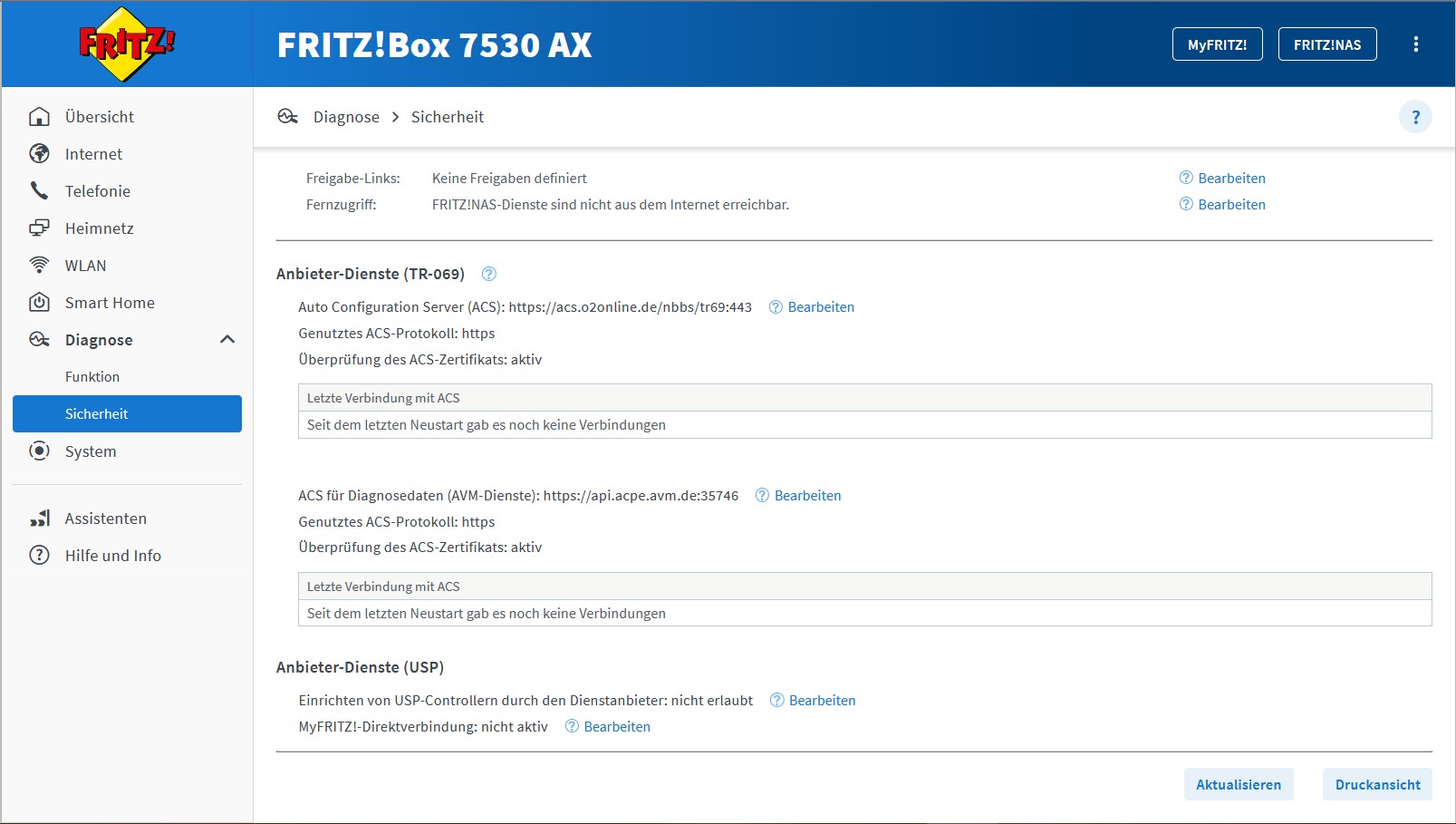Click Bearbeiten link for Fernzugriff
Viewport: 1456px width, 824px height.
1231,205
